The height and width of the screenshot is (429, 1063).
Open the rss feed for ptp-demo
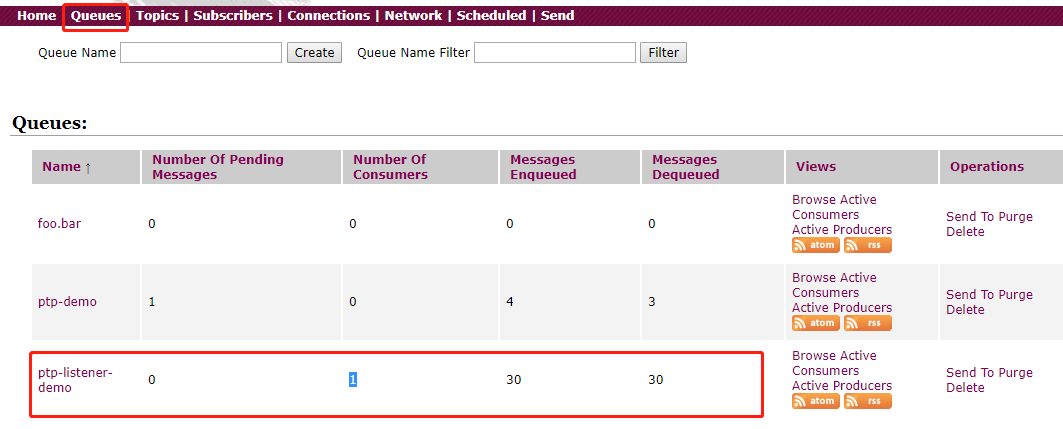coord(867,323)
